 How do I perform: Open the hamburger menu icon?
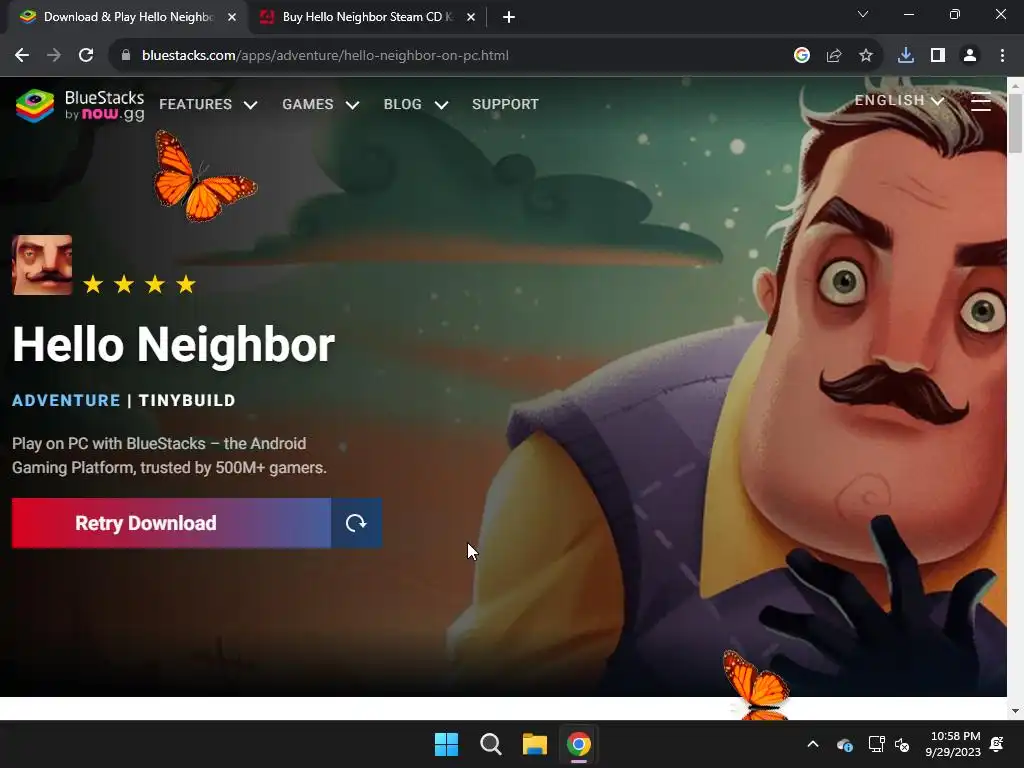tap(981, 102)
